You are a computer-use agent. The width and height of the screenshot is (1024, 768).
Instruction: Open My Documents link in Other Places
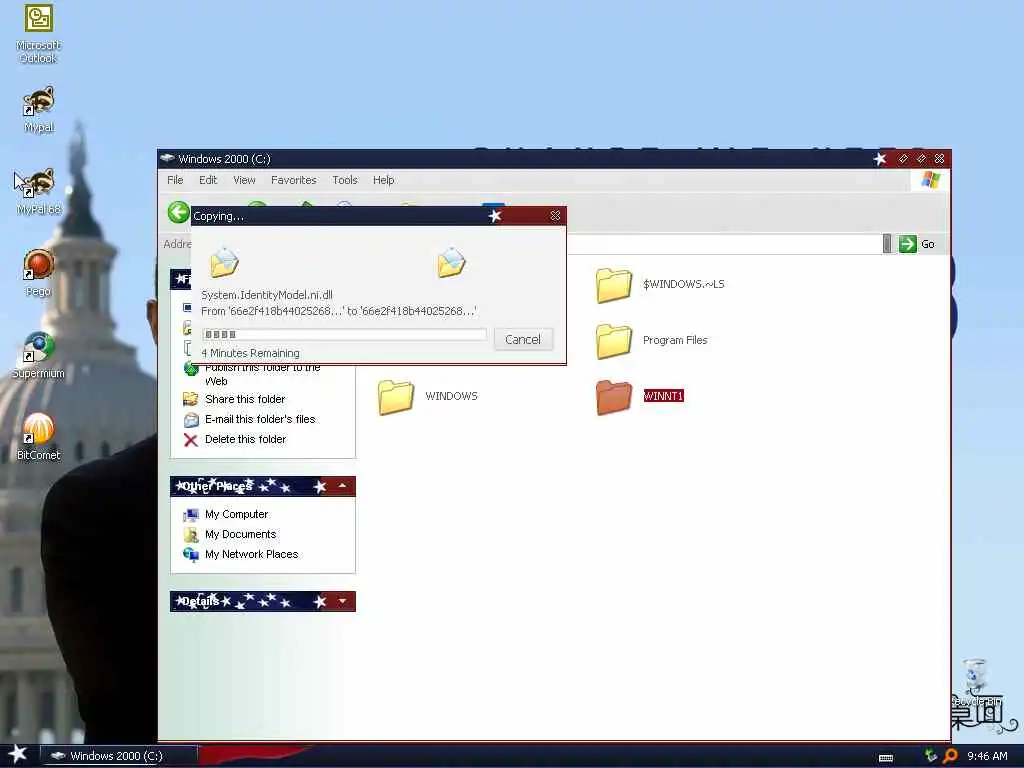tap(240, 534)
